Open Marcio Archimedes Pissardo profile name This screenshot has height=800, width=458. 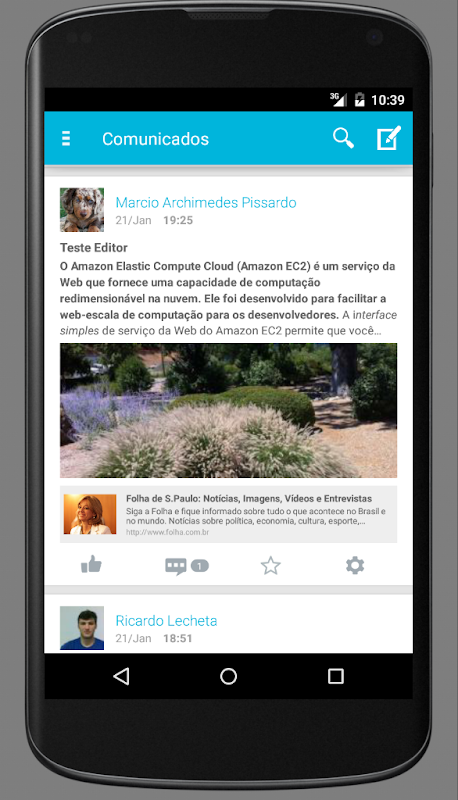point(206,203)
